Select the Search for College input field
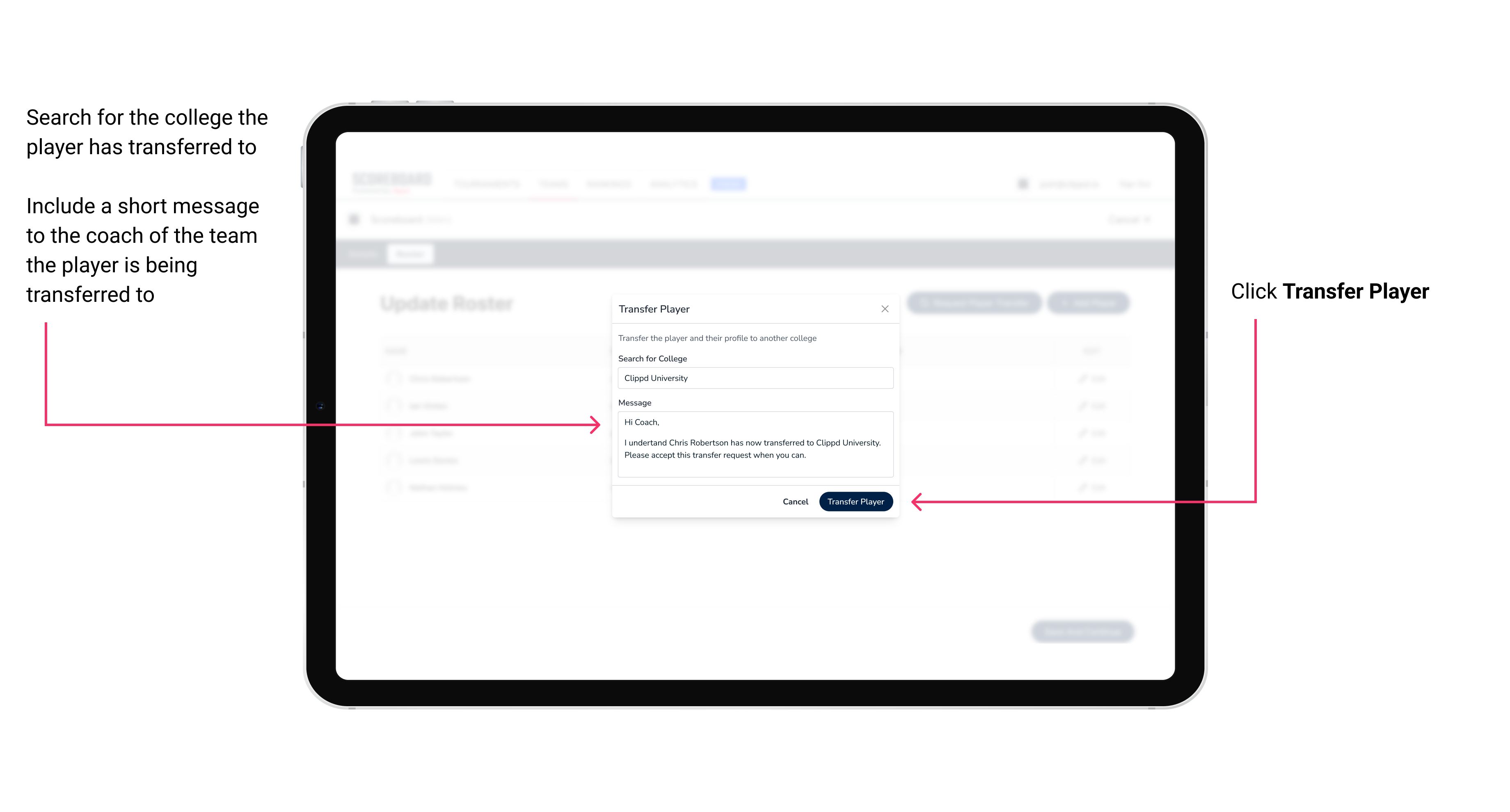Screen dimensions: 1510x812 pyautogui.click(x=753, y=378)
